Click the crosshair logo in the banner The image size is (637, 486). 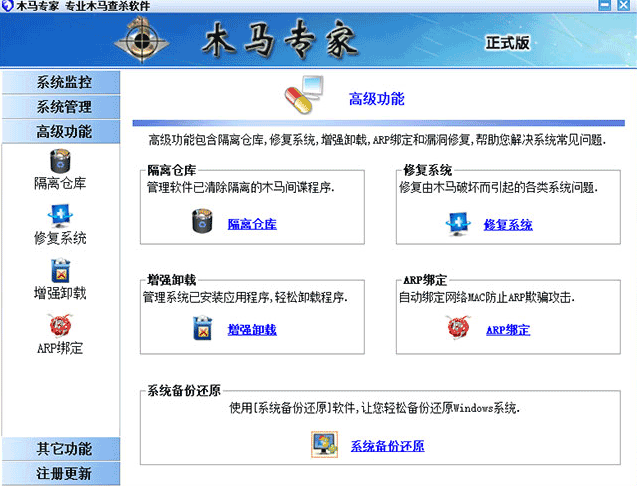(x=141, y=40)
